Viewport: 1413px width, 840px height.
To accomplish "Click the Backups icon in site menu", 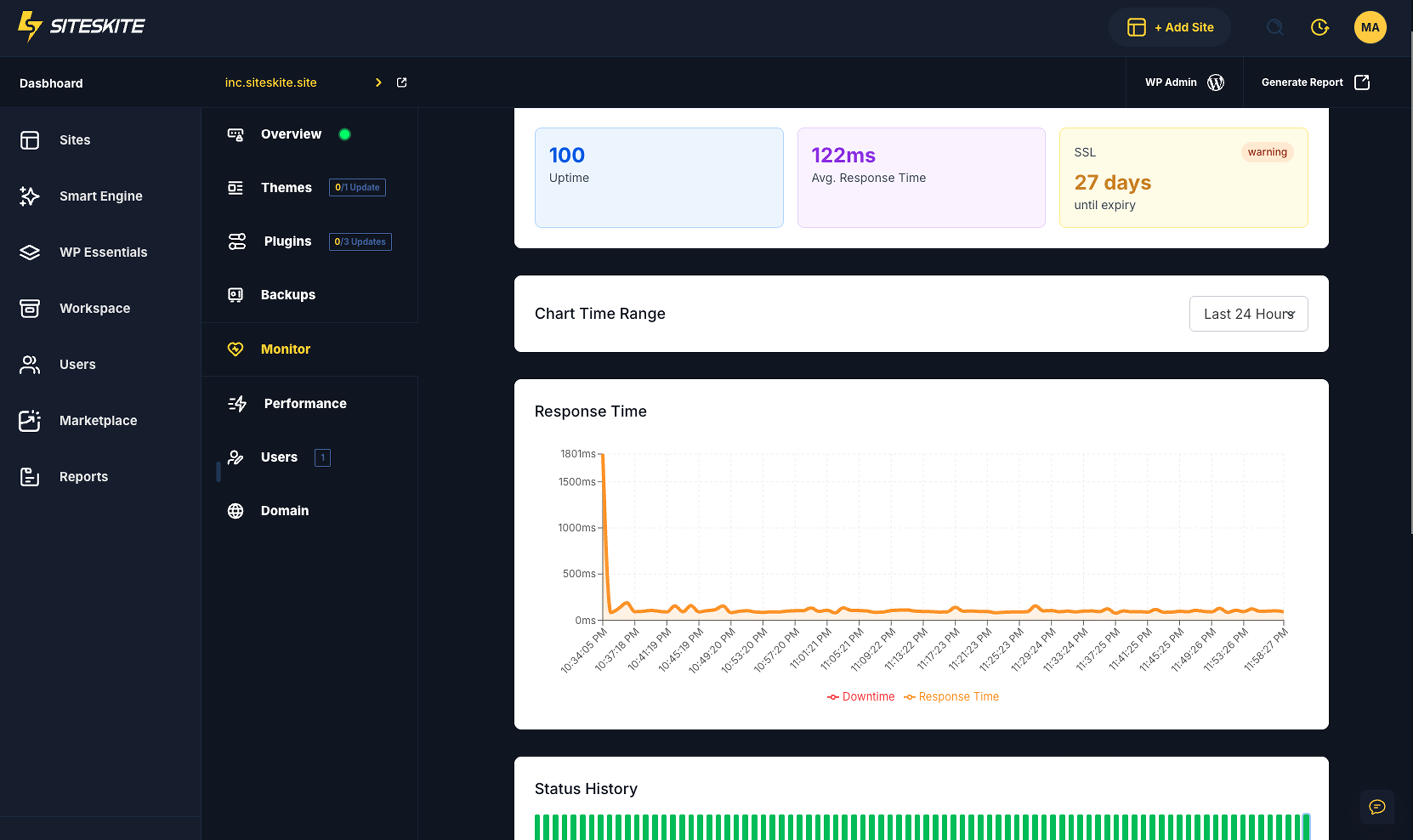I will pyautogui.click(x=236, y=294).
